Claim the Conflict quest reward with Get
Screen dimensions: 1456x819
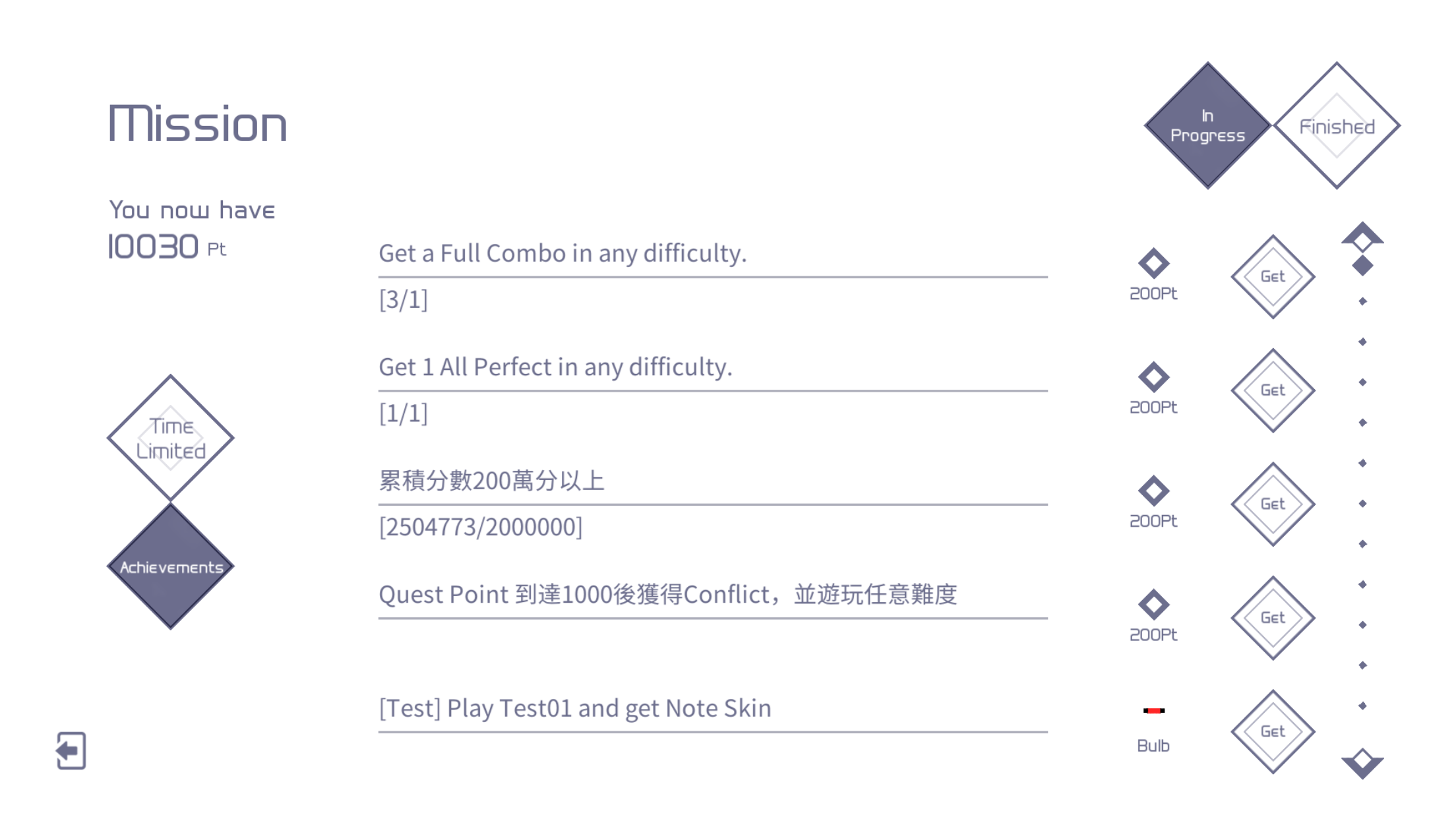point(1273,618)
